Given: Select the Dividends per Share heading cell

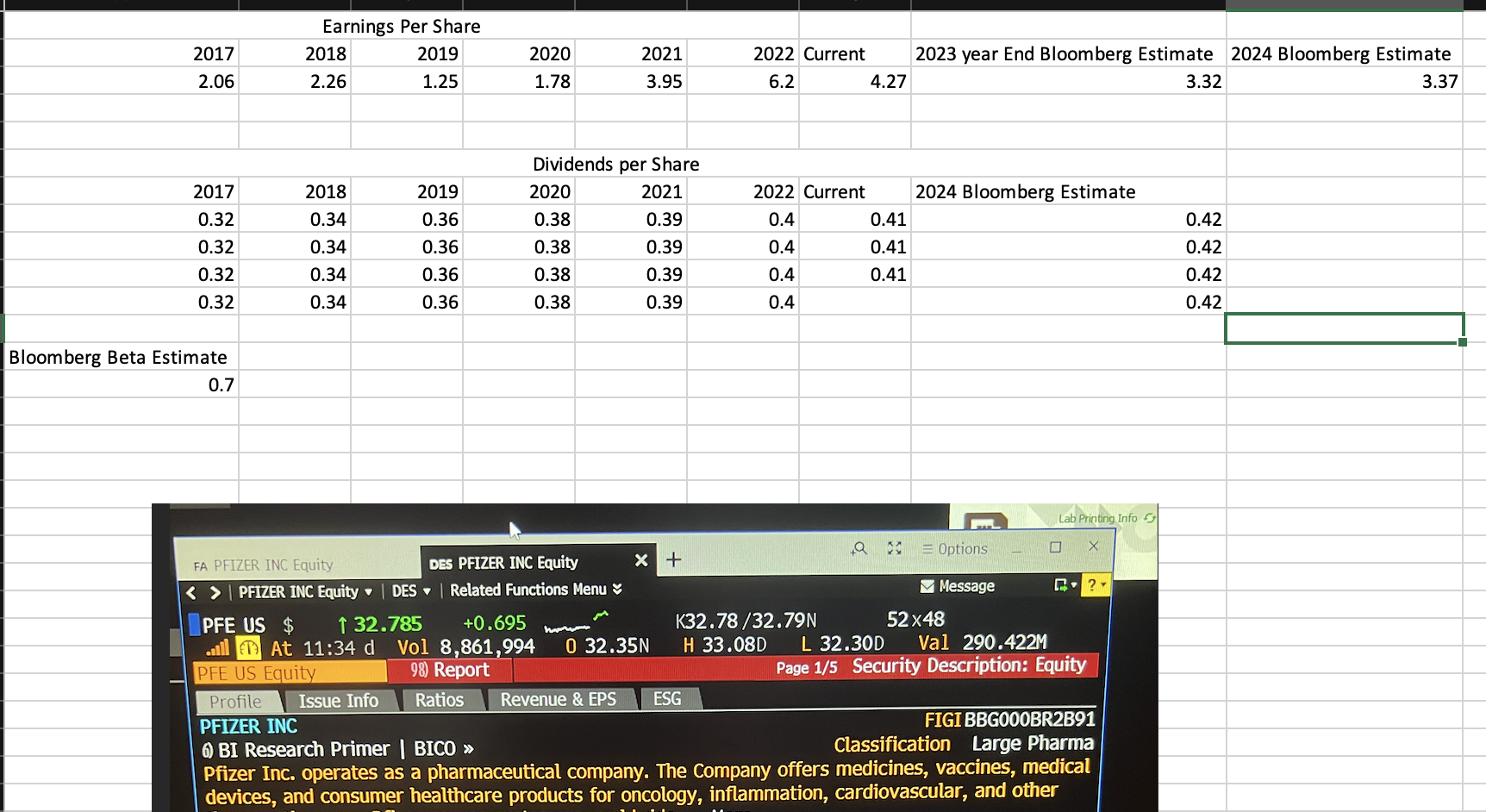Looking at the screenshot, I should [x=615, y=164].
